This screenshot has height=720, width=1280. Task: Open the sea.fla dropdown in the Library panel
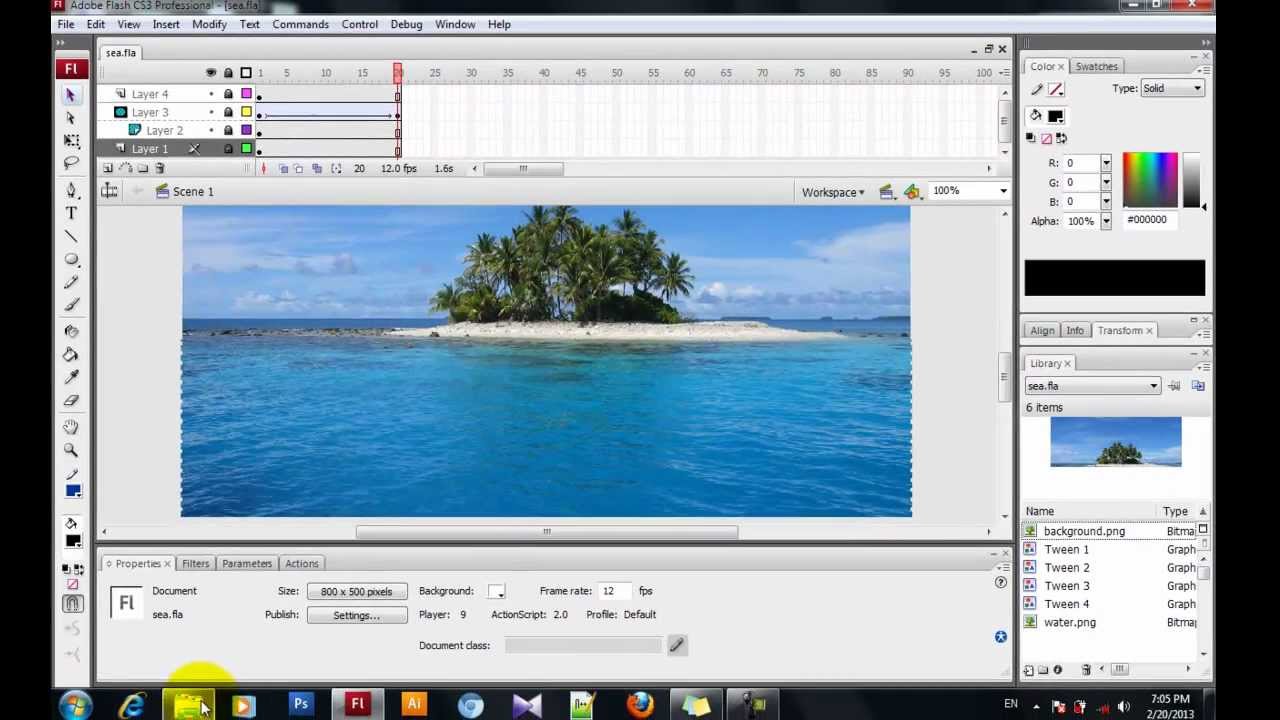[x=1153, y=385]
